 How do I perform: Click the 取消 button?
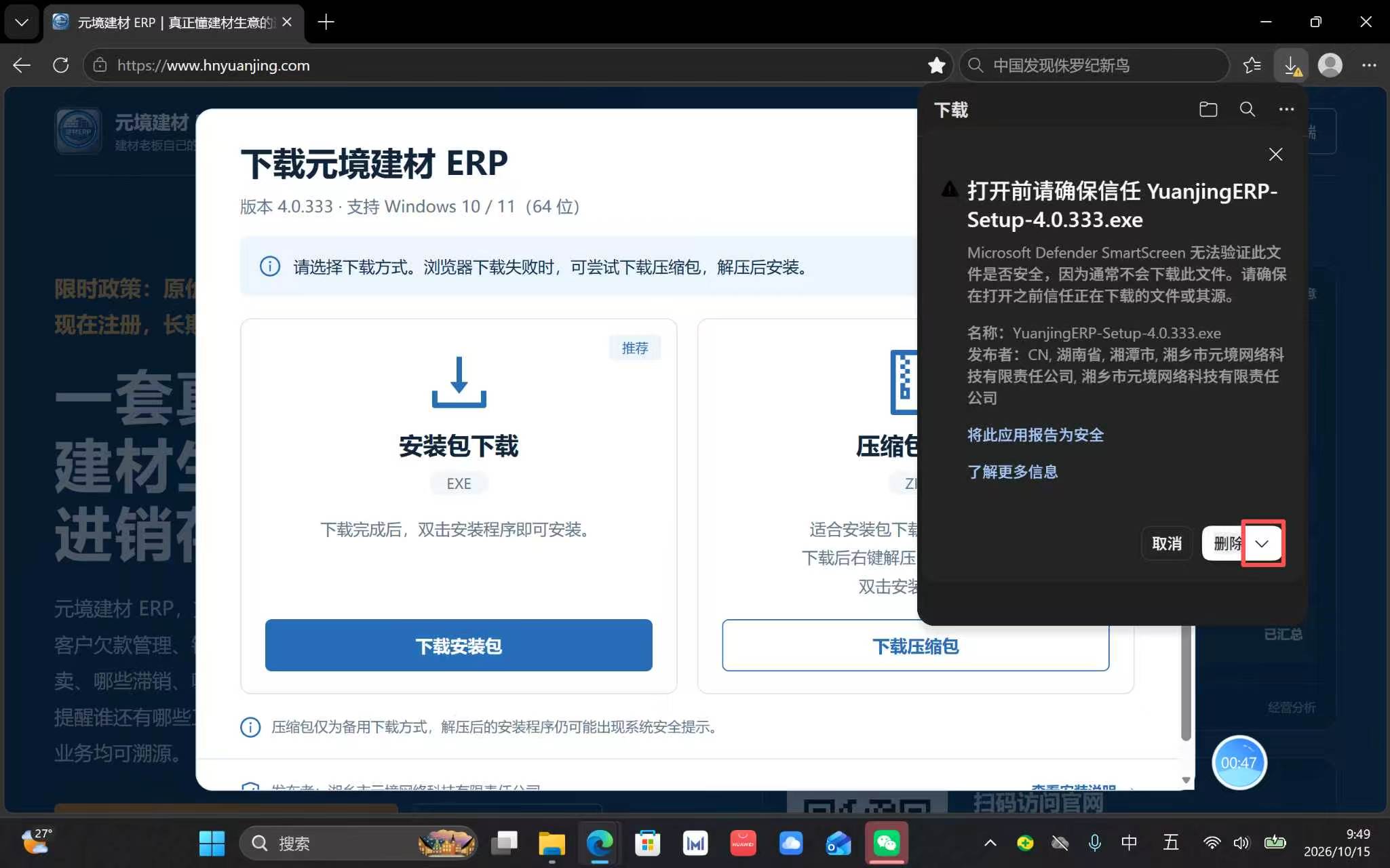click(x=1167, y=543)
